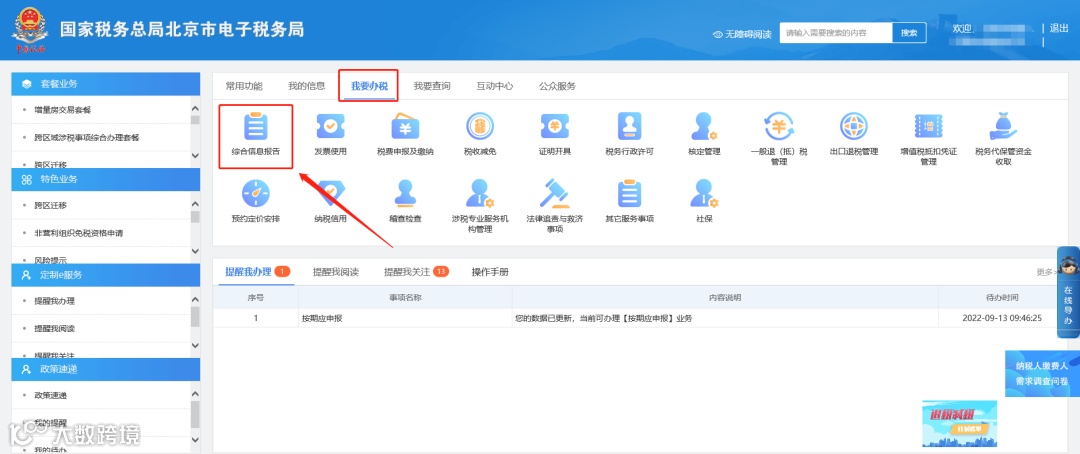Open 出口退税管理 icon
The width and height of the screenshot is (1080, 454).
coord(853,126)
